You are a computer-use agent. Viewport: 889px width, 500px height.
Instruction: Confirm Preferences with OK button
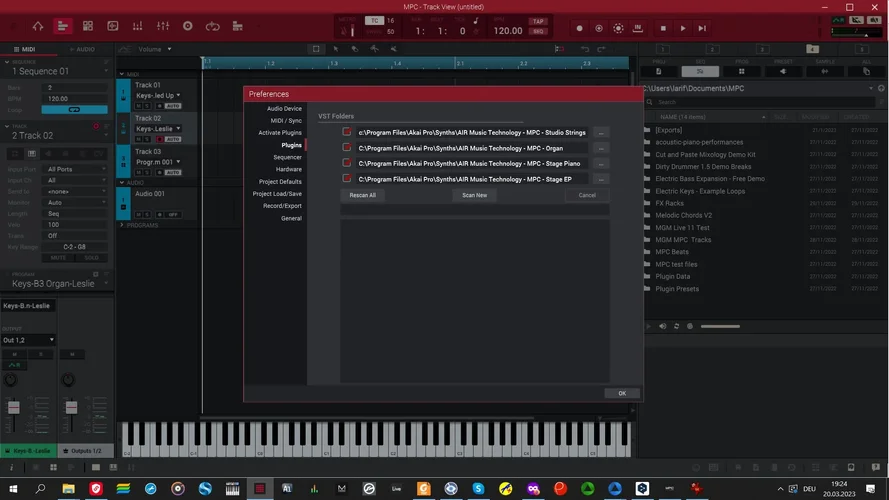coord(622,393)
